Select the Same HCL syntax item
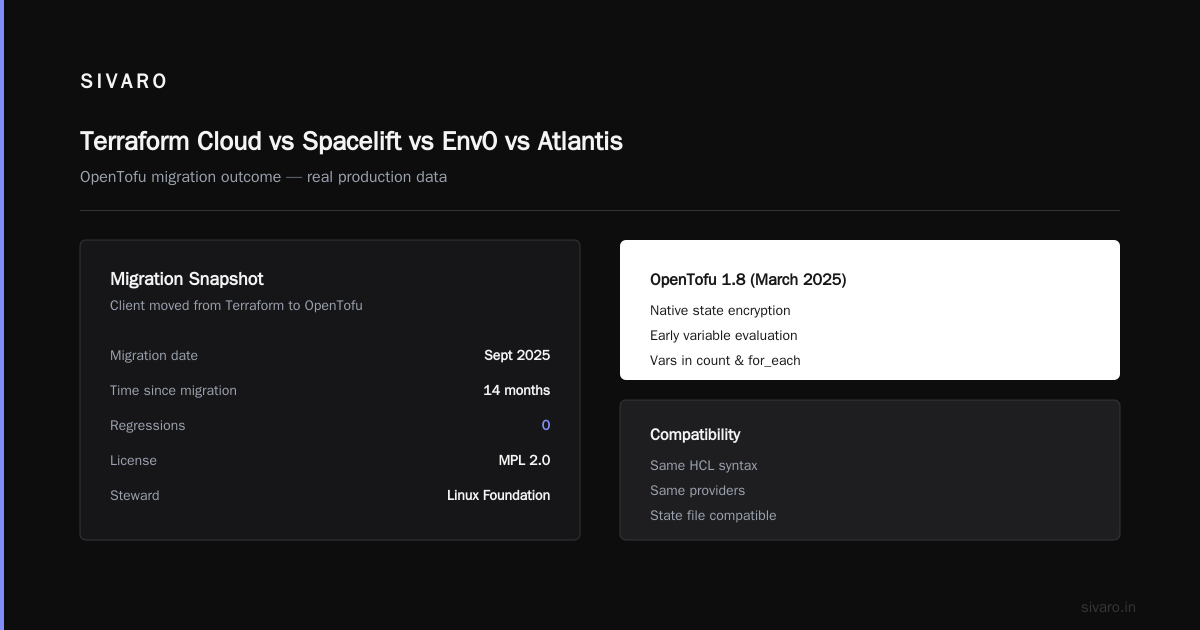 tap(704, 465)
